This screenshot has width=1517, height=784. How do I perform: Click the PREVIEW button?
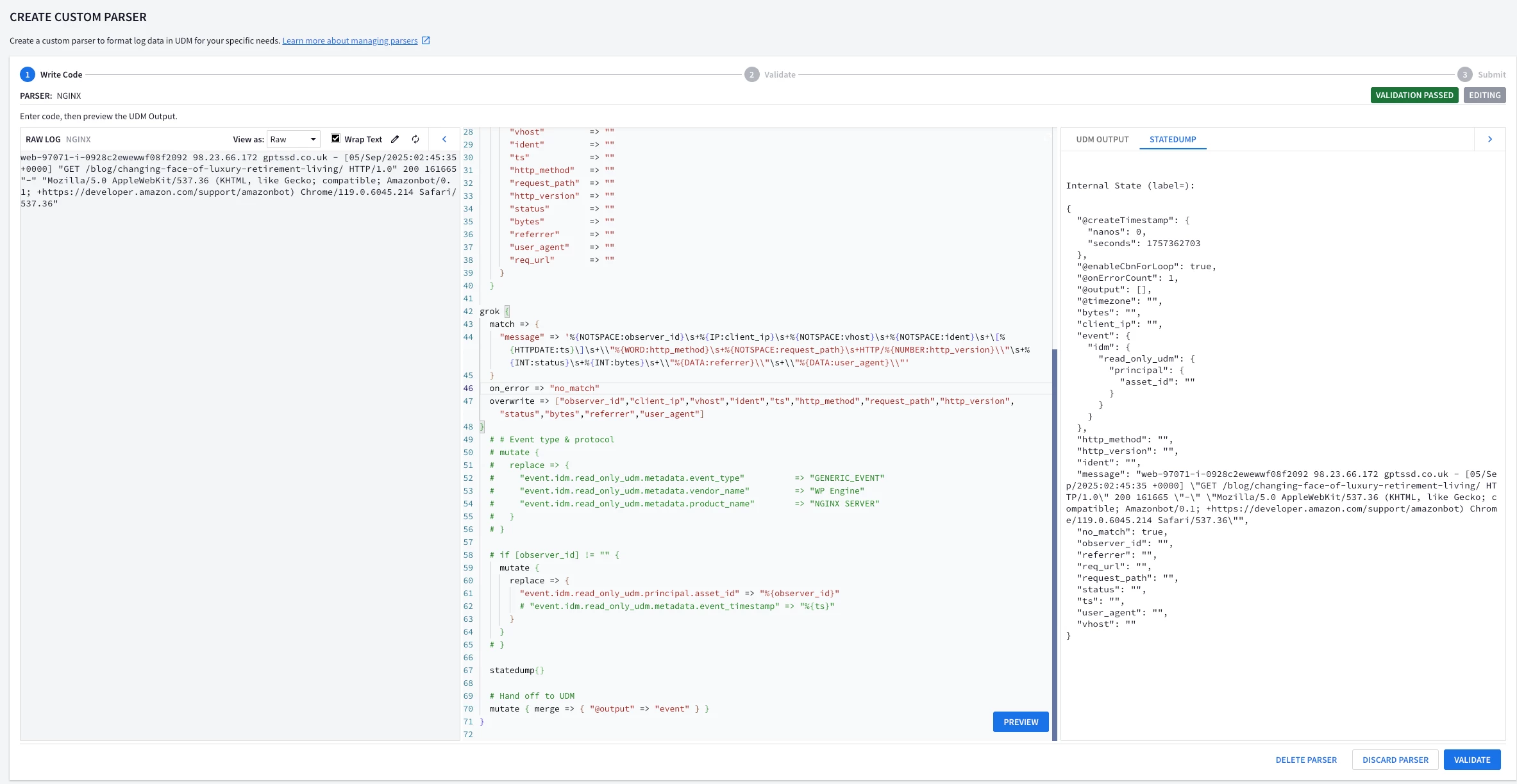point(1021,722)
